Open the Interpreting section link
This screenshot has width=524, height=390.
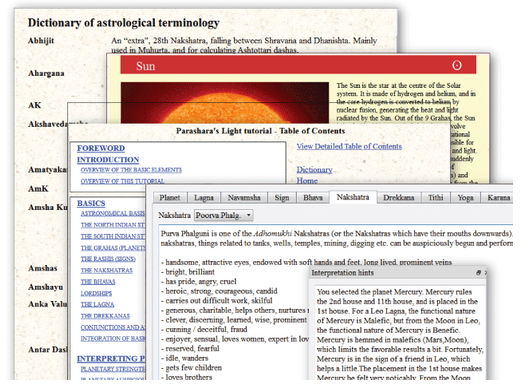[x=111, y=359]
